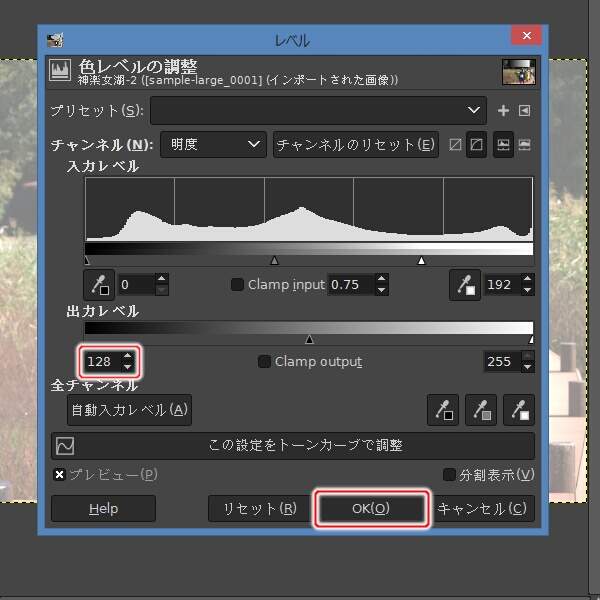Pick gray point for all channels
This screenshot has width=600, height=600.
click(481, 410)
